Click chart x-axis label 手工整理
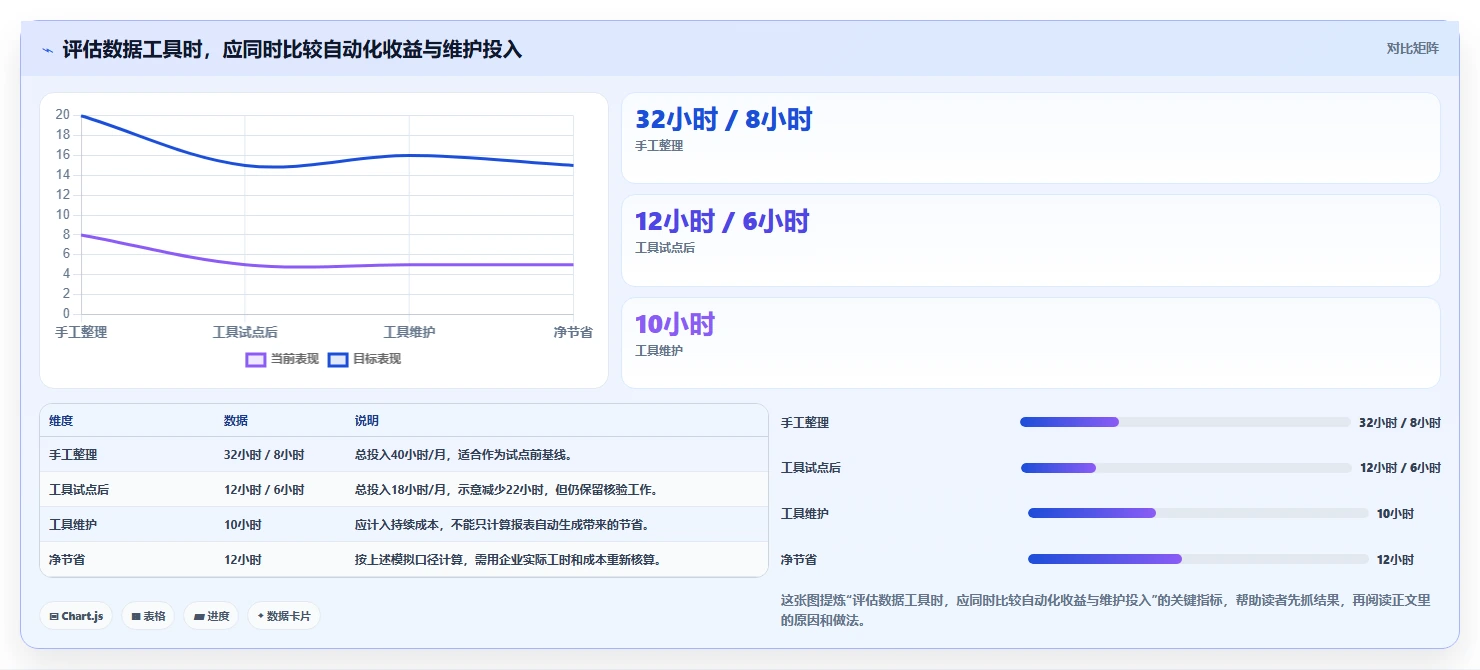Image resolution: width=1480 pixels, height=670 pixels. [x=81, y=332]
